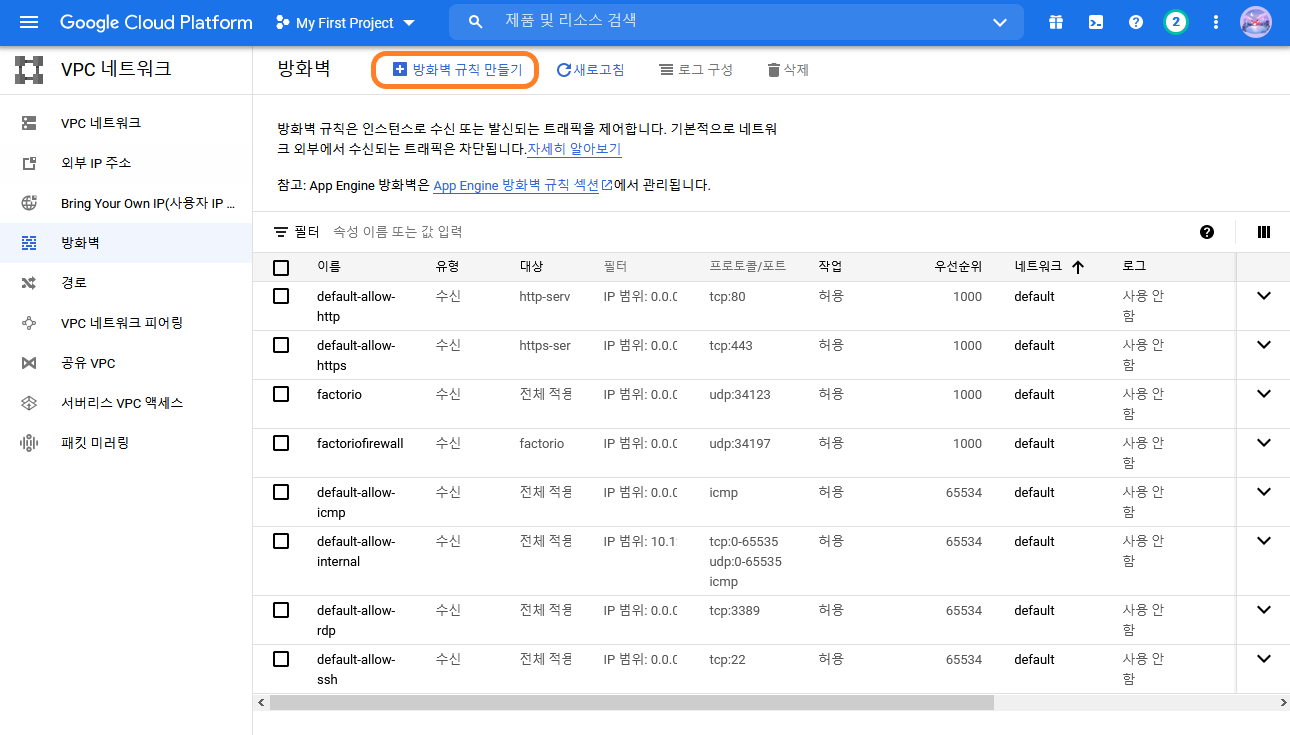The image size is (1290, 735).
Task: Open the hamburger navigation menu
Action: coord(29,22)
